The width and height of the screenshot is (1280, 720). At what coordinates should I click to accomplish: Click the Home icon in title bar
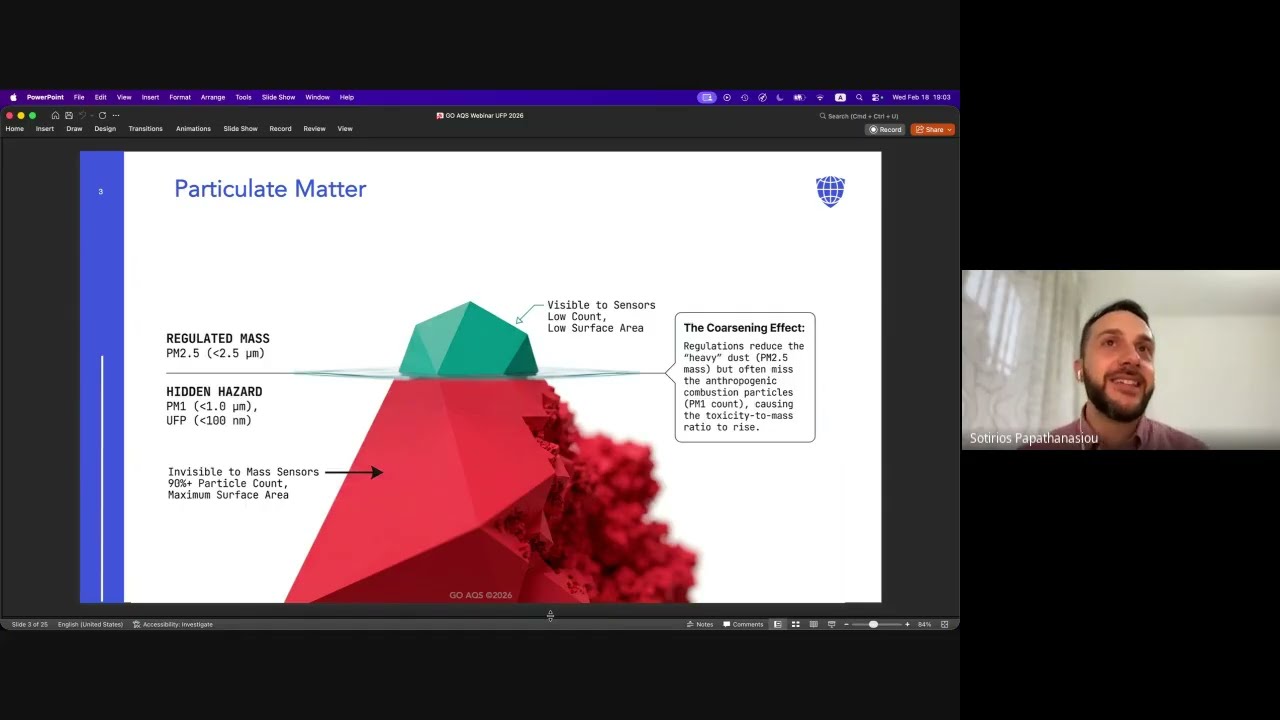coord(55,115)
